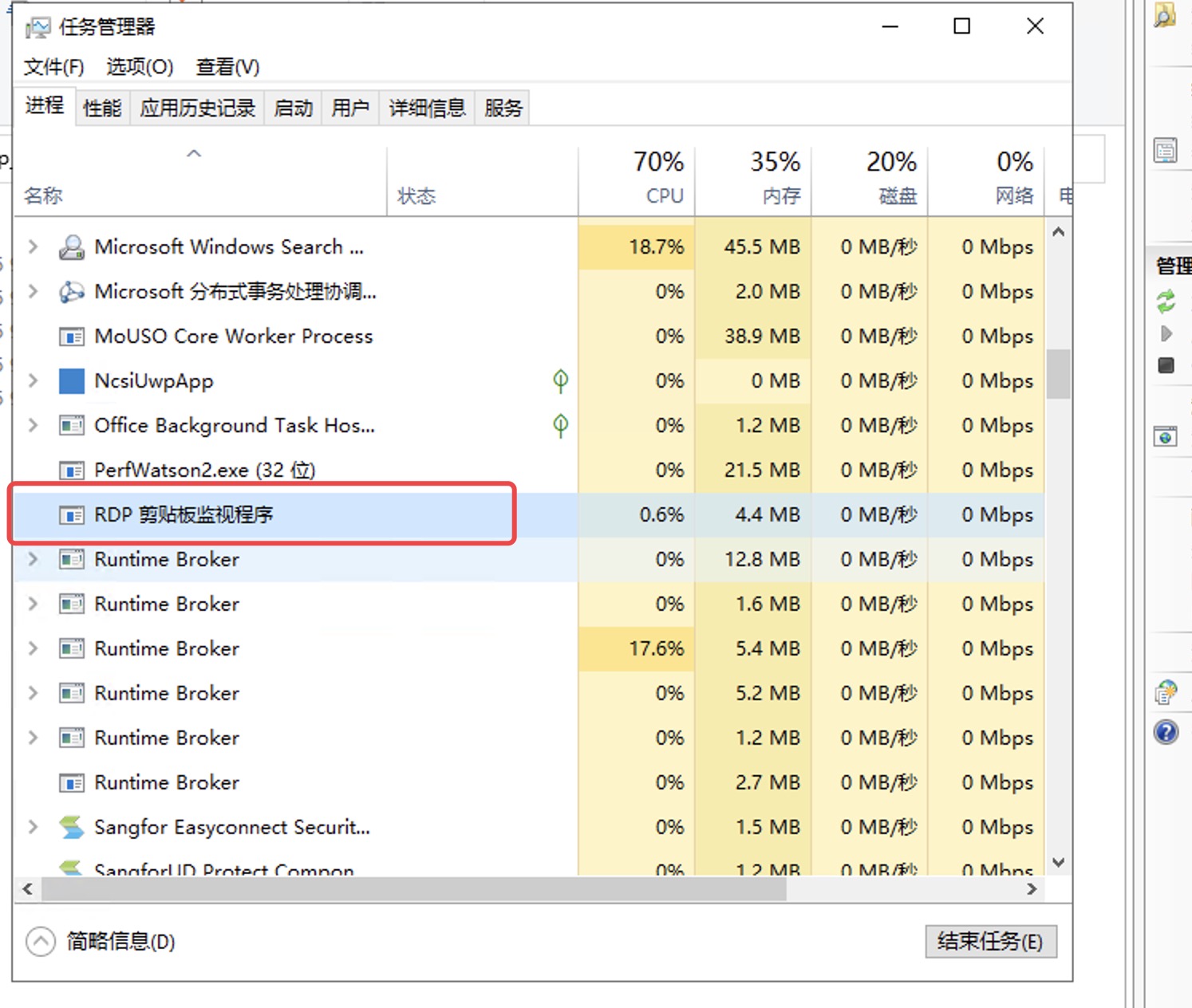Viewport: 1192px width, 1008px height.
Task: Expand the Microsoft Windows Search process
Action: [x=32, y=246]
